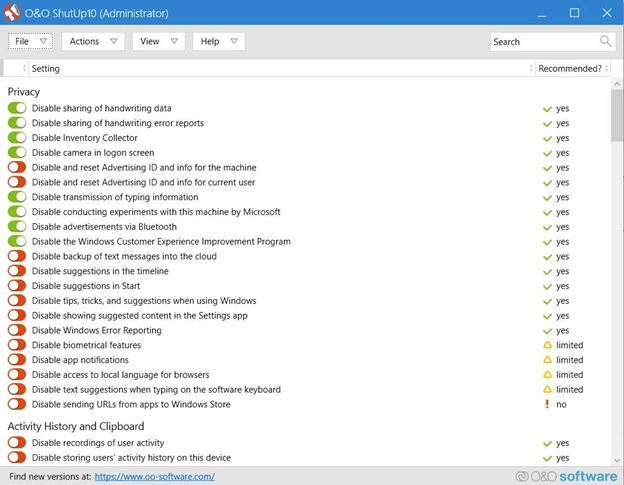Turn on Disable biometrical features toggle
The width and height of the screenshot is (624, 485).
point(17,345)
